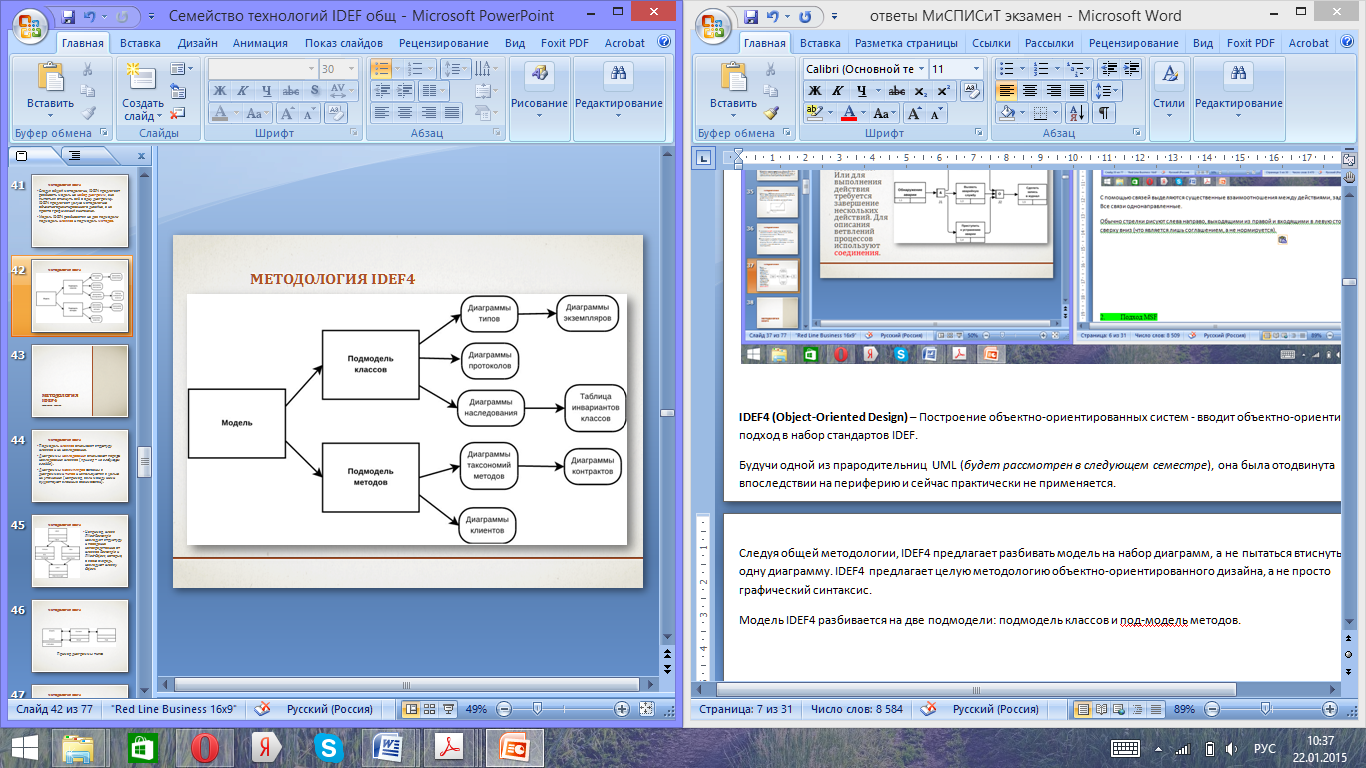This screenshot has height=768, width=1366.
Task: Click Save in Word's quick access toolbar
Action: point(751,17)
